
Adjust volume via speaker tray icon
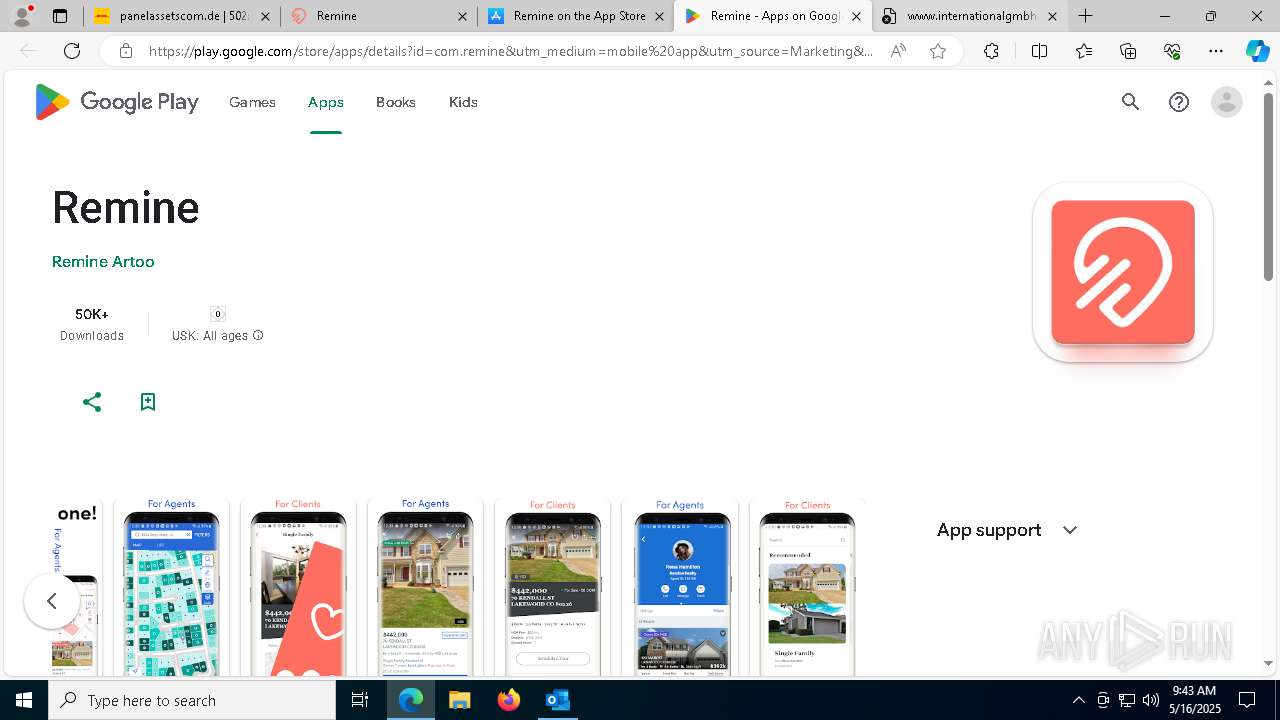(x=1151, y=700)
